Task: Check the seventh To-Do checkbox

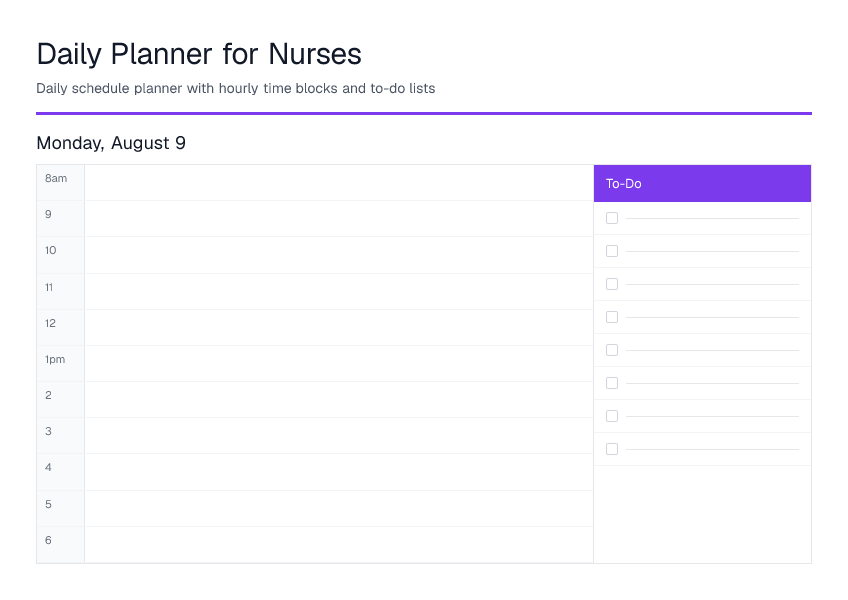Action: point(612,416)
